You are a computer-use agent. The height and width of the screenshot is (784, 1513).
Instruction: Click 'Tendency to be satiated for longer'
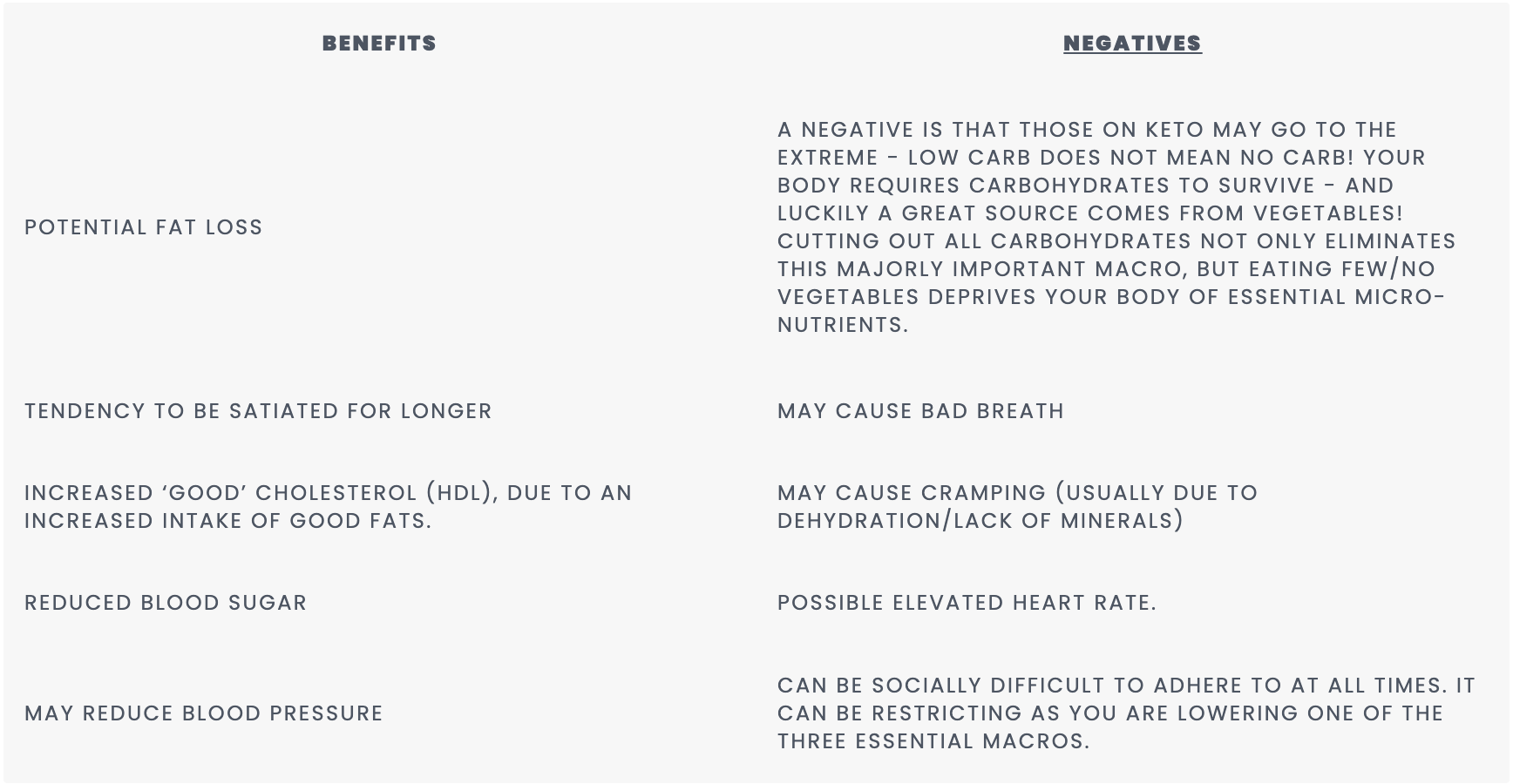tap(258, 411)
